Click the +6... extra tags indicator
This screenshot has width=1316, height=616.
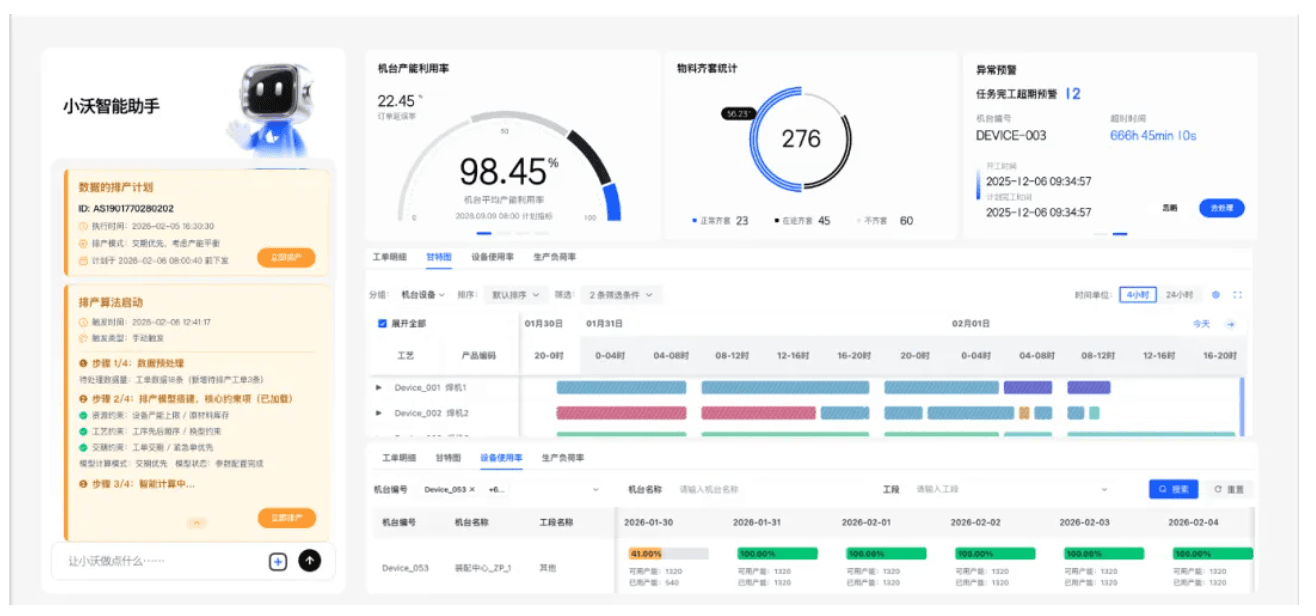[x=497, y=490]
